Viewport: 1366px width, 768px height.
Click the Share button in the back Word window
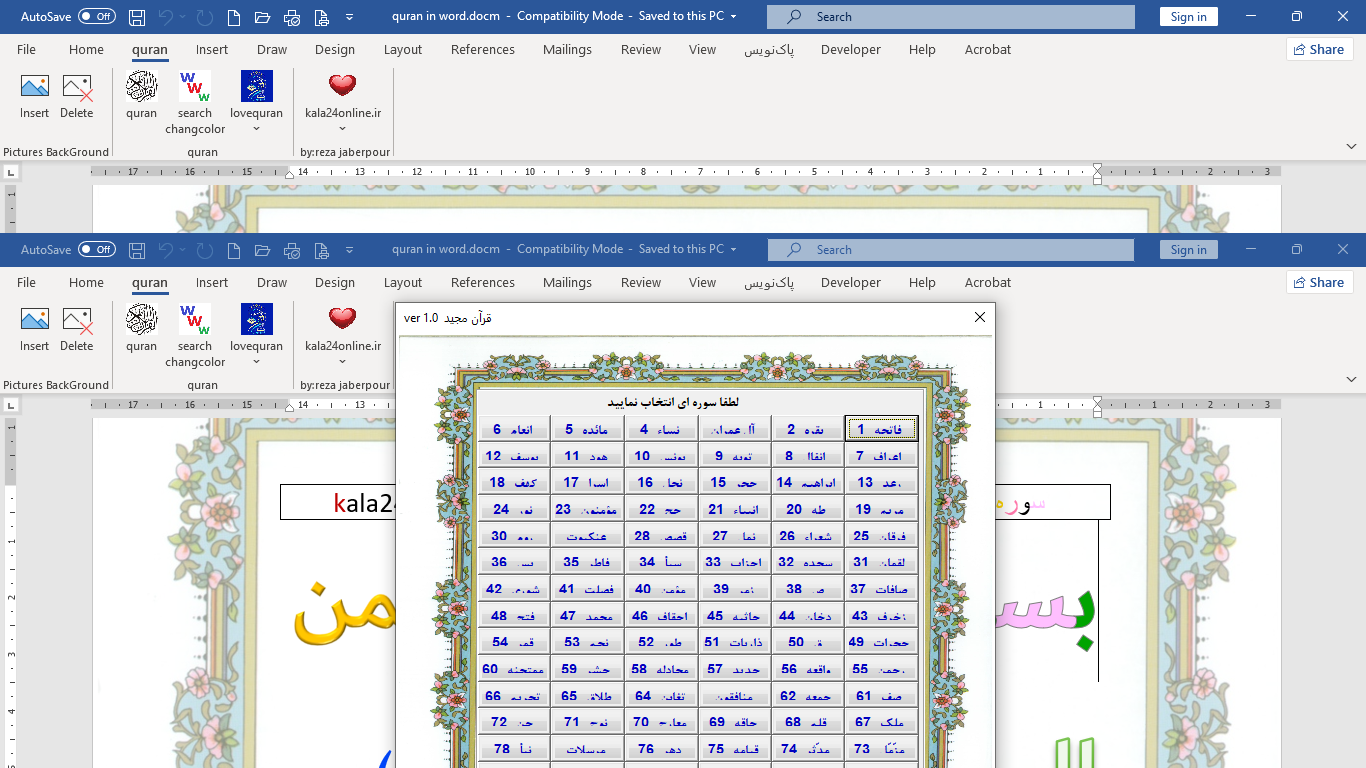1320,50
